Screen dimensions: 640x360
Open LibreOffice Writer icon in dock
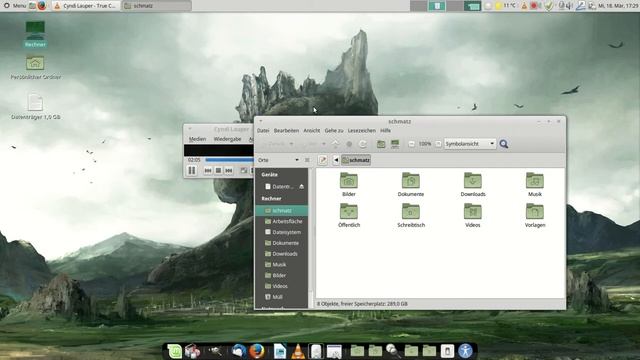point(280,351)
